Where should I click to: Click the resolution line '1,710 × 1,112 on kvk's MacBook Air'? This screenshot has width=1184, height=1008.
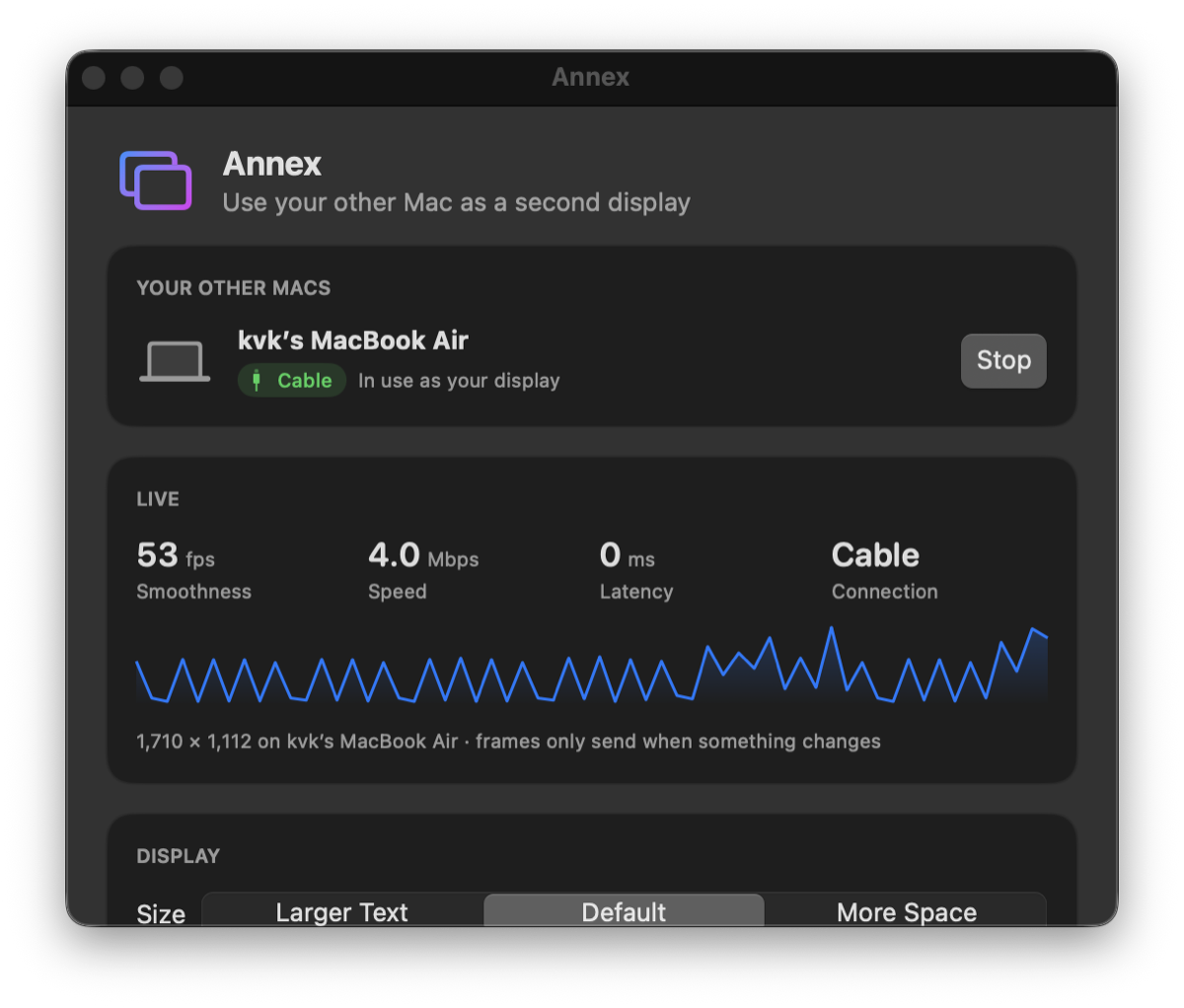tap(297, 741)
